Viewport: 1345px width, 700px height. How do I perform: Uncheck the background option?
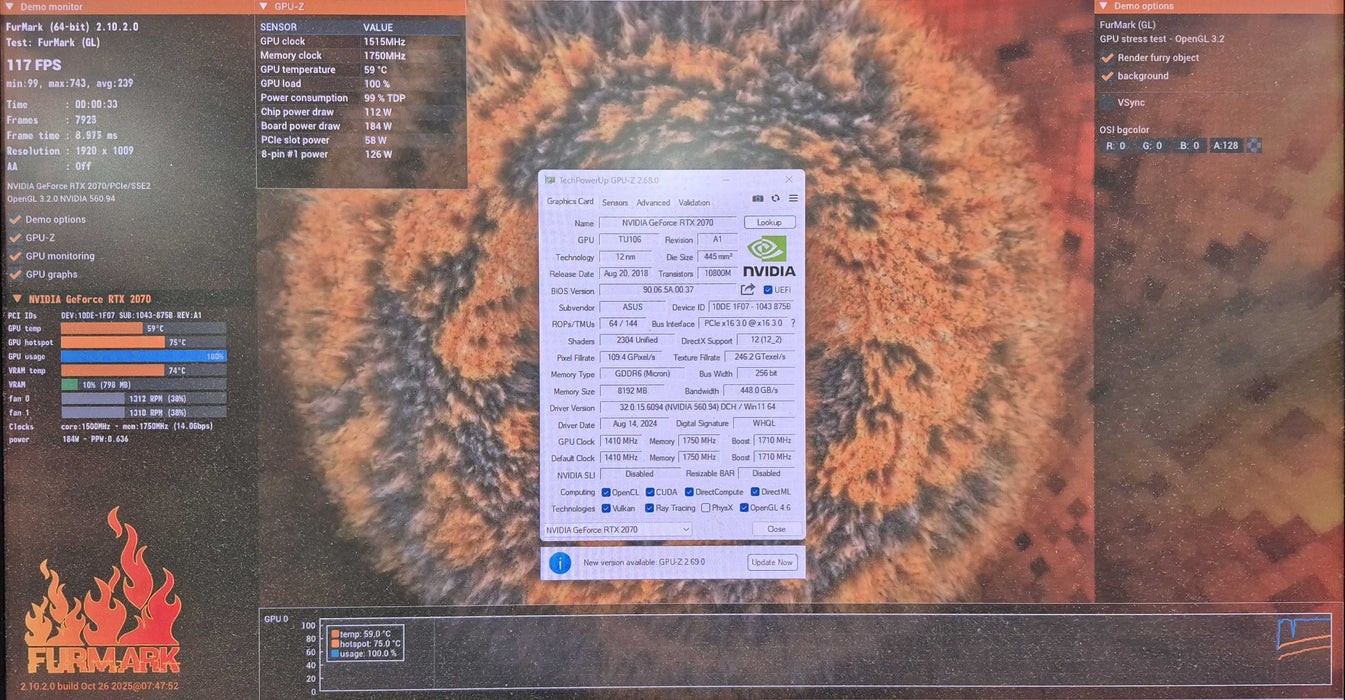tap(1107, 76)
